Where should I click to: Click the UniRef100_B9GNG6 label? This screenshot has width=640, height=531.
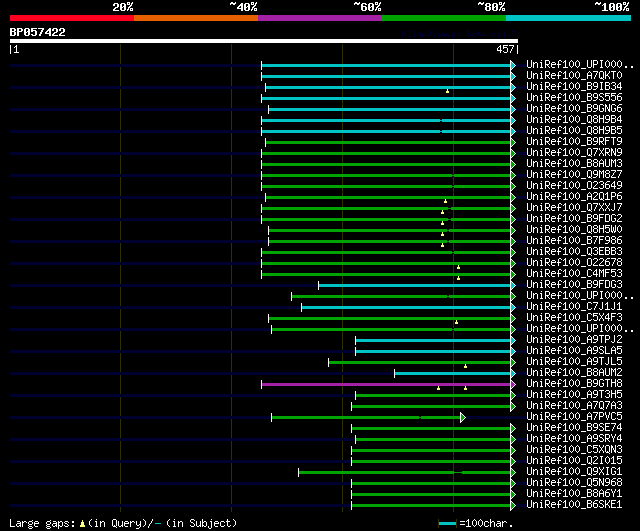574,109
